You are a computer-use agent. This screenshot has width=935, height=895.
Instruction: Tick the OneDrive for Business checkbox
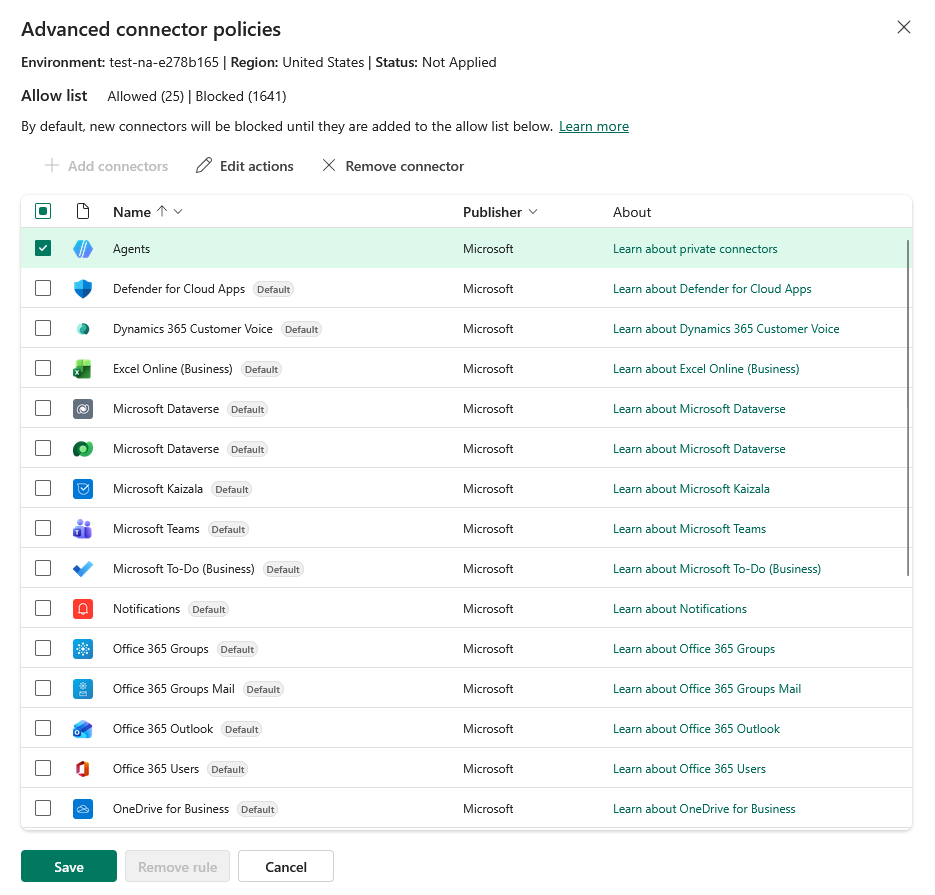coord(43,807)
